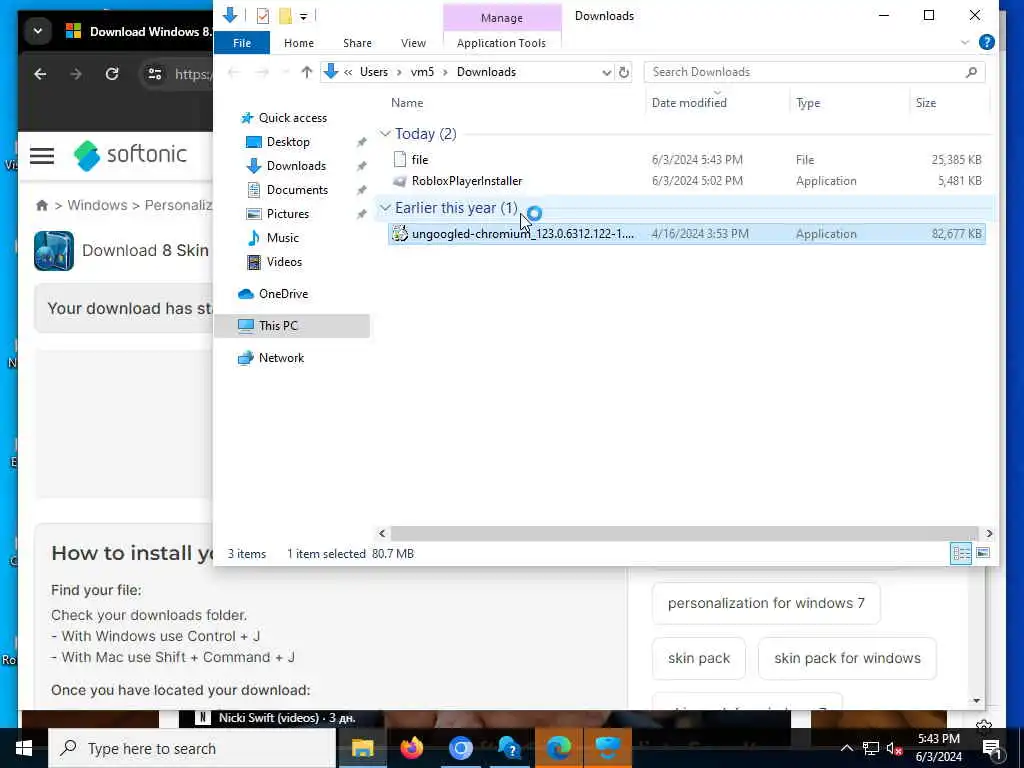The width and height of the screenshot is (1024, 768).
Task: Click the "personalization for windows 7" tag
Action: tap(766, 603)
